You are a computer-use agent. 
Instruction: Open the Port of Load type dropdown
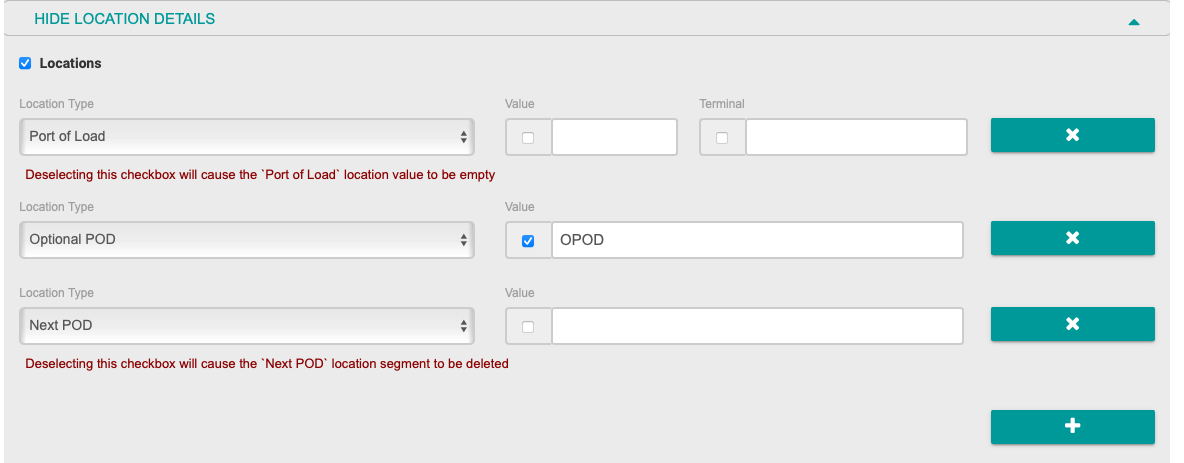click(246, 137)
